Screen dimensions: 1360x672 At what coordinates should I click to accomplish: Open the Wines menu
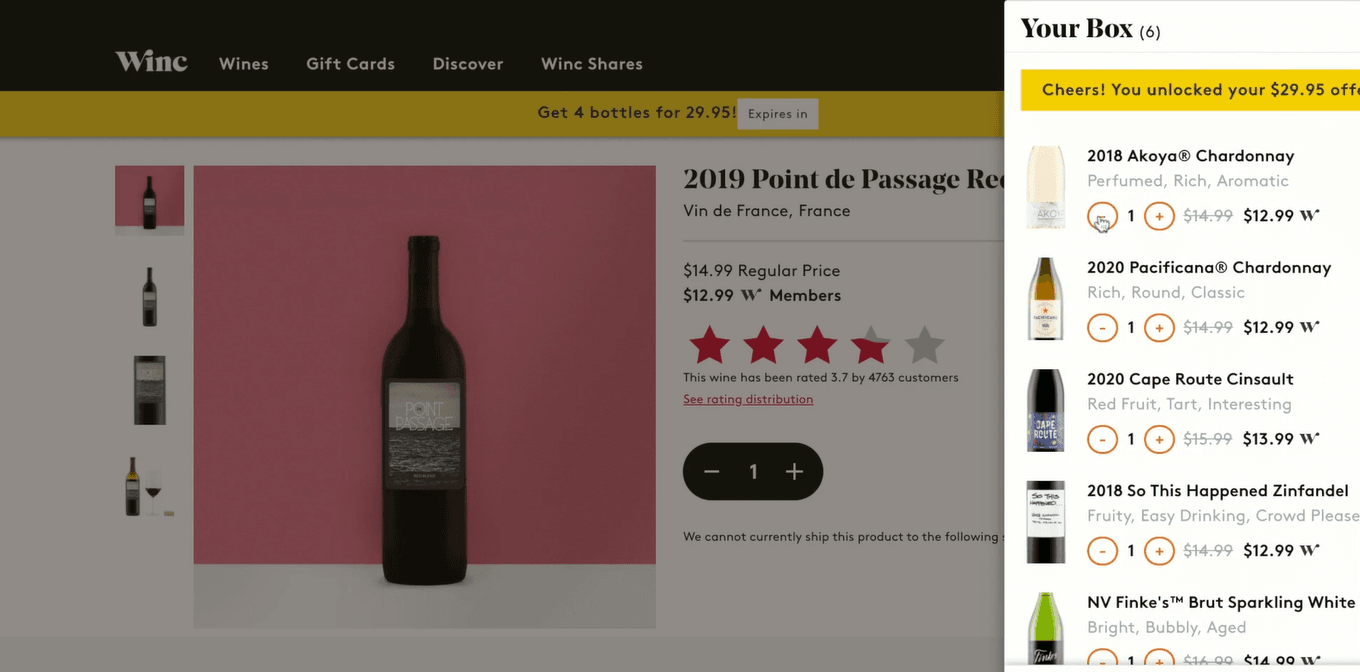pyautogui.click(x=244, y=64)
